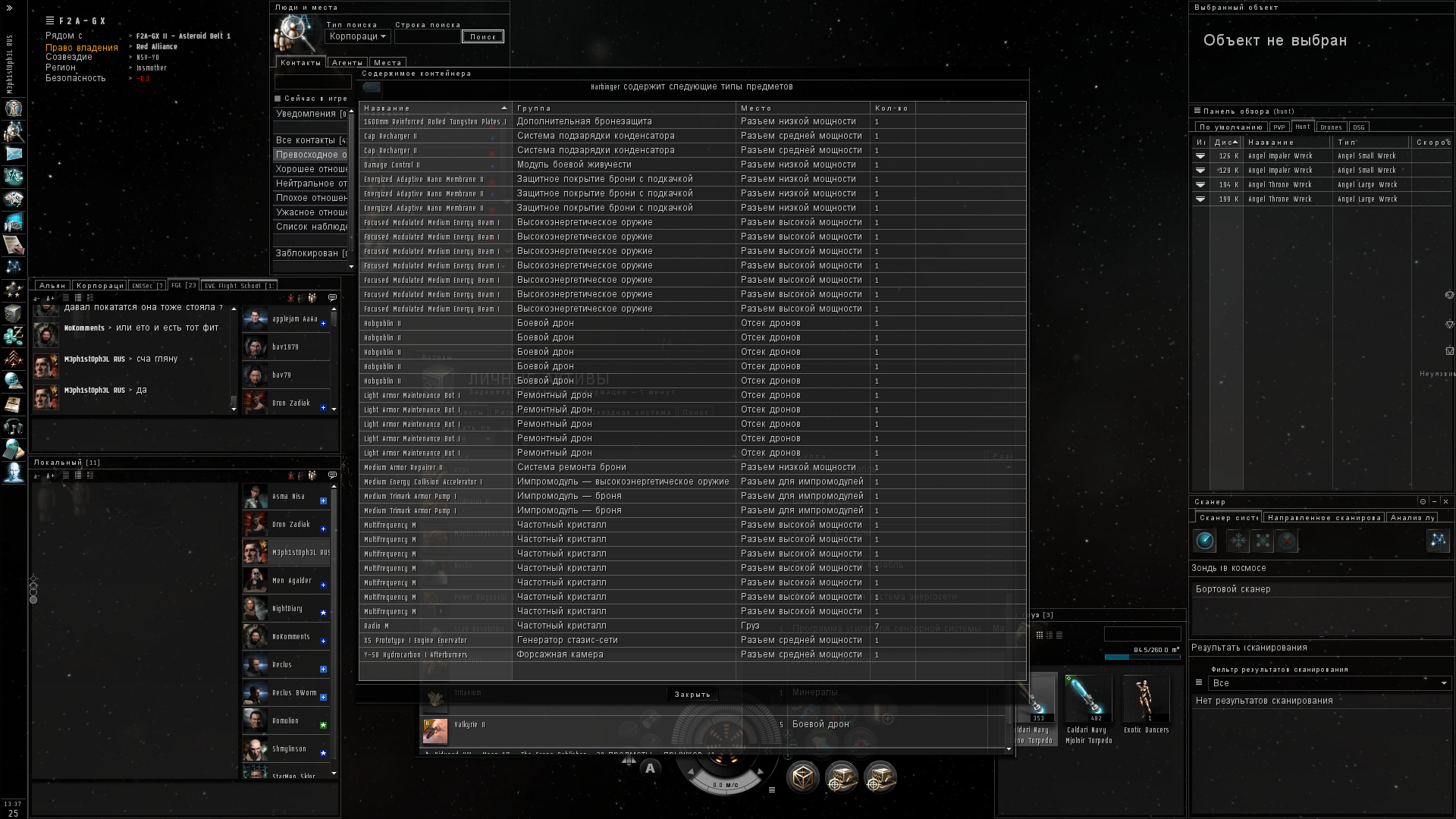
Task: Open Направленное сканирование scanner tab
Action: pos(1324,518)
